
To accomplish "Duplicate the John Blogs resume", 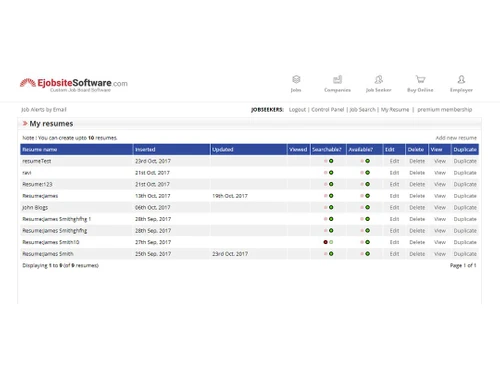I will coord(465,207).
